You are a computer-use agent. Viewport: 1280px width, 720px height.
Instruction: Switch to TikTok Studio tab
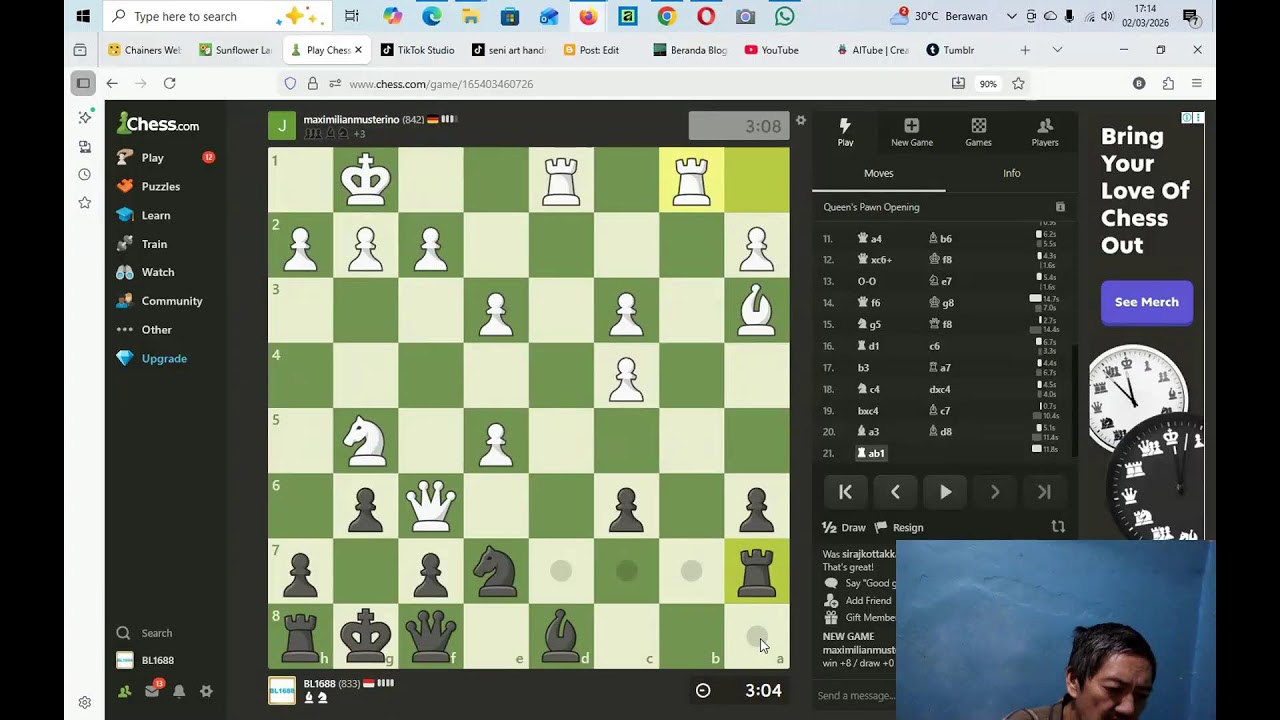418,50
